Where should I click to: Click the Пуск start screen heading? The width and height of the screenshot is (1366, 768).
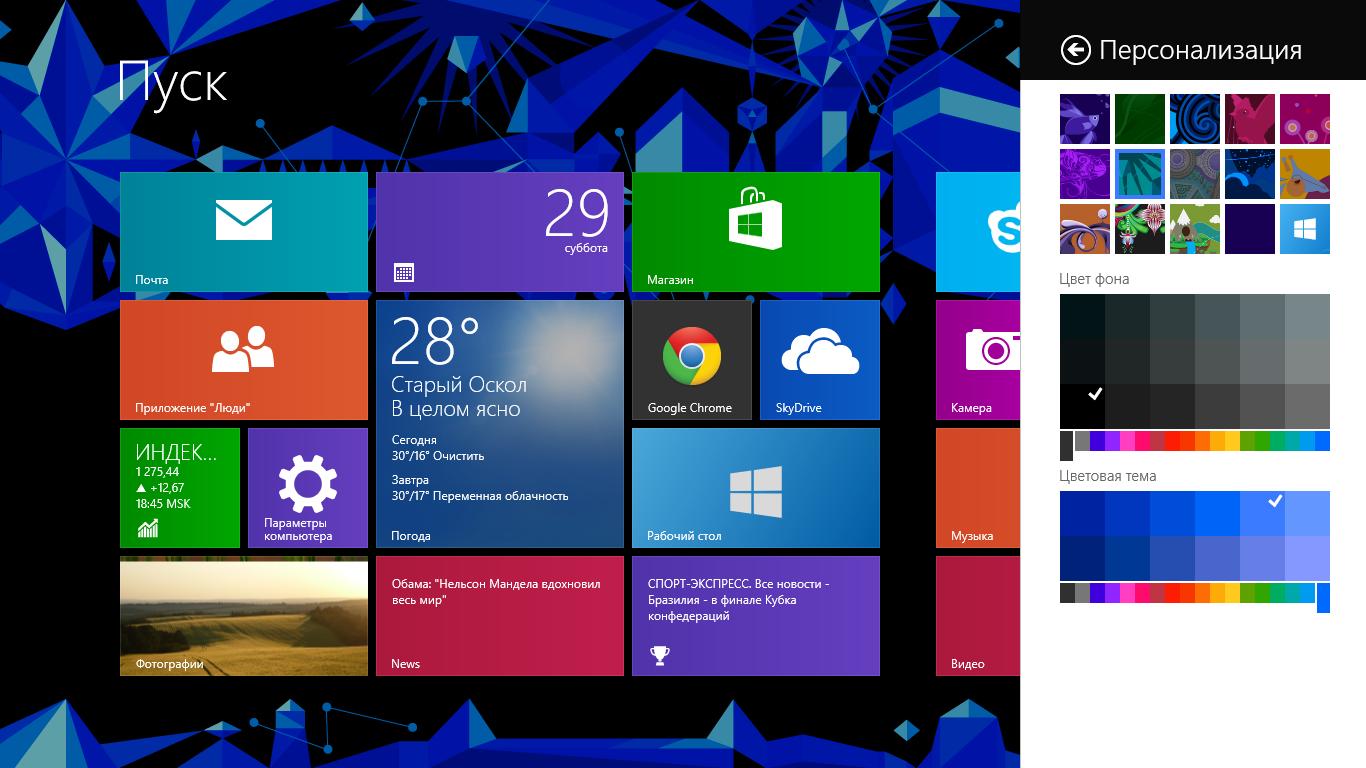pyautogui.click(x=172, y=82)
